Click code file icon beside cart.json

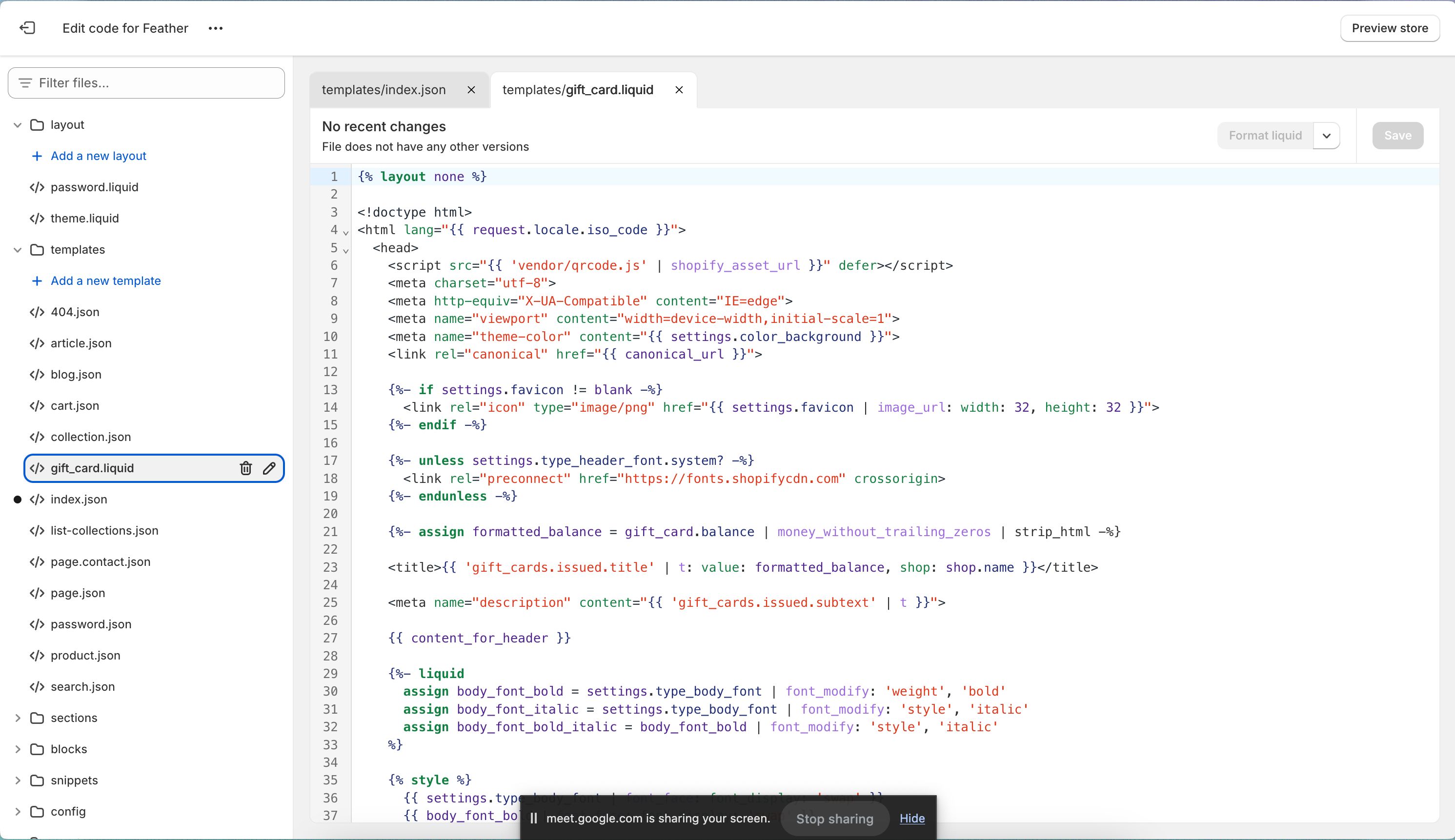[x=37, y=405]
